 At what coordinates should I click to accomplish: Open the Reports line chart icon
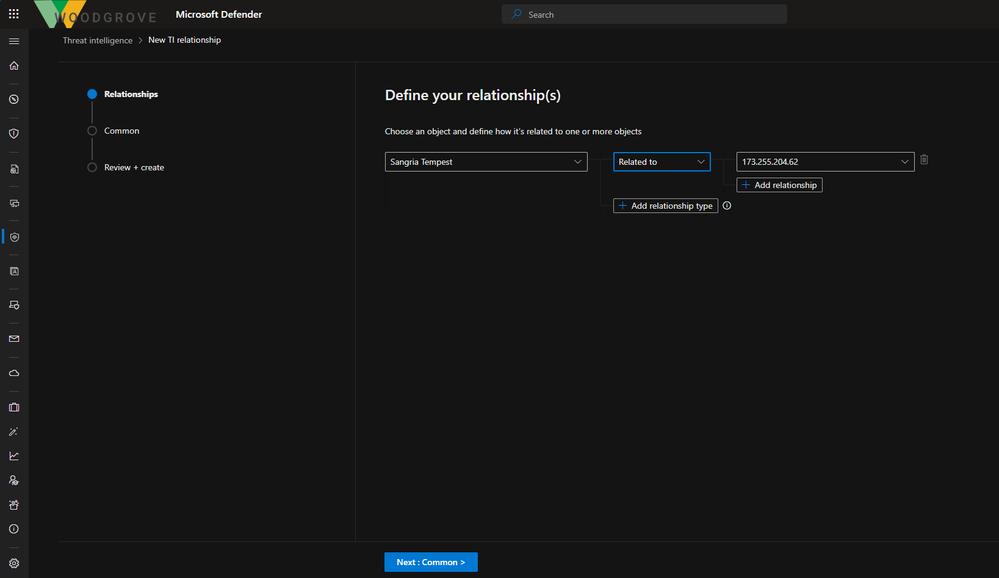[14, 456]
